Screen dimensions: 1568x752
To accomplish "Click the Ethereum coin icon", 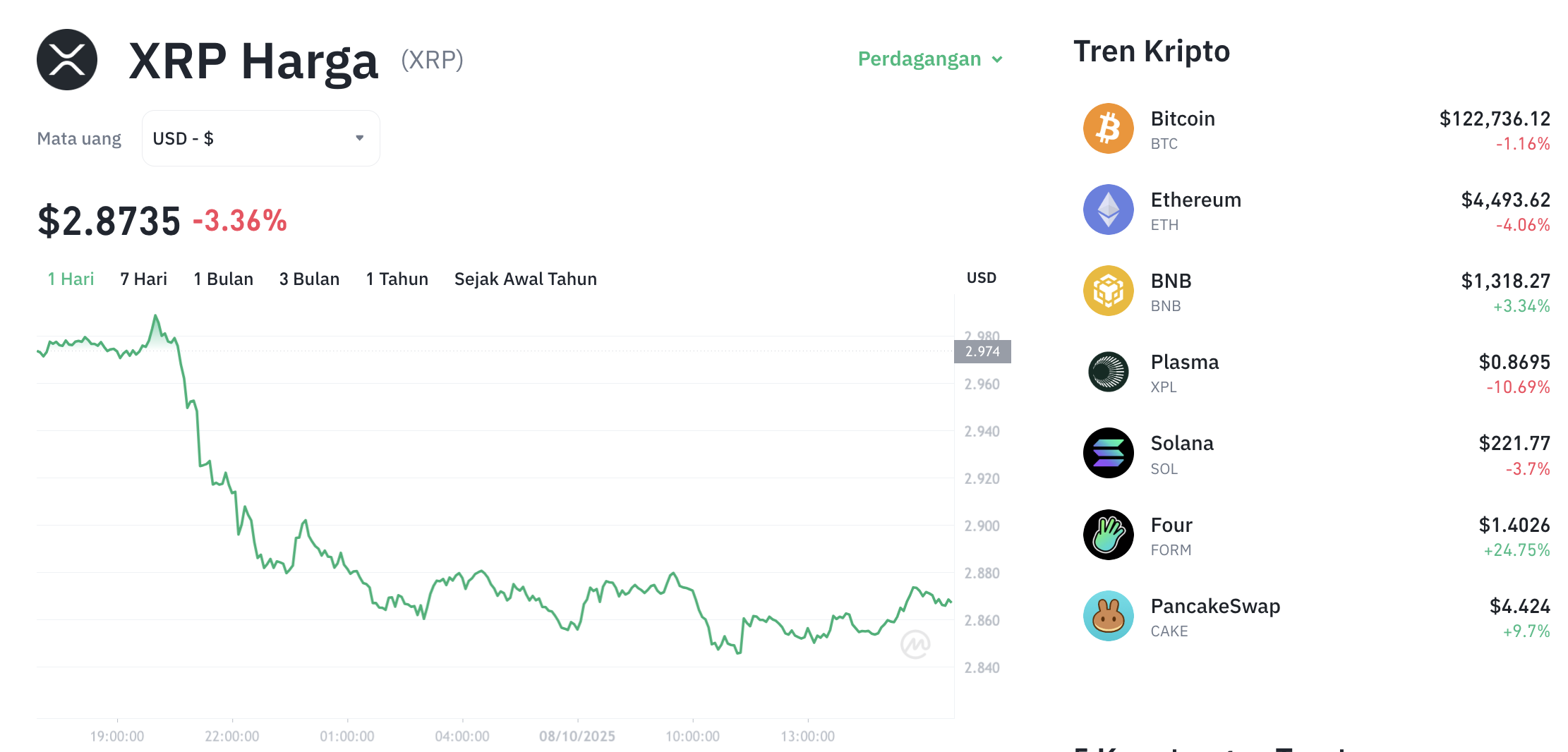I will 1108,210.
